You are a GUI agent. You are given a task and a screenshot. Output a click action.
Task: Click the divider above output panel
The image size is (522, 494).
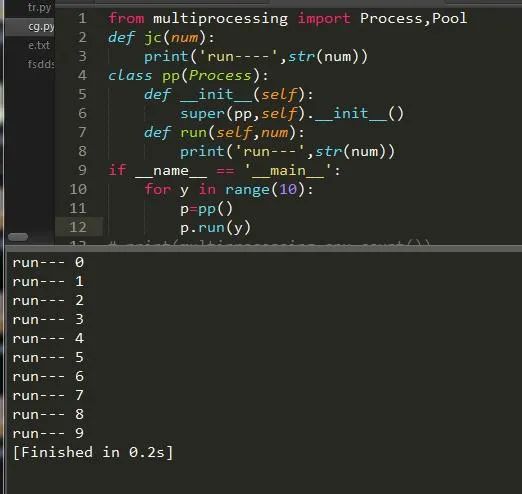263,248
